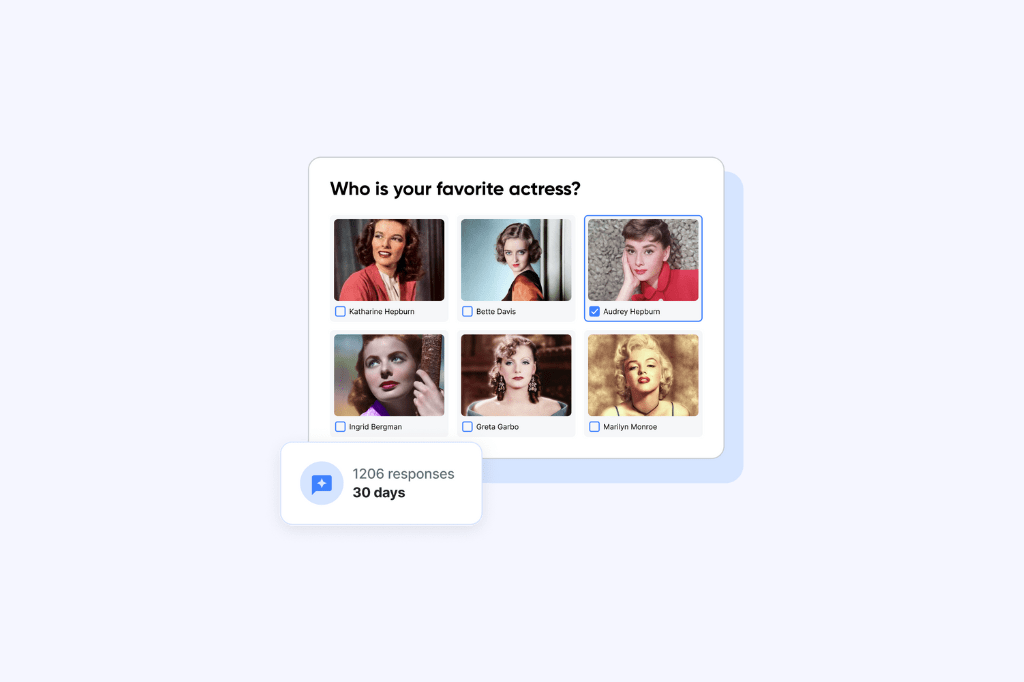The width and height of the screenshot is (1024, 682).
Task: Tick the Greta Garbo checkbox
Action: (467, 427)
